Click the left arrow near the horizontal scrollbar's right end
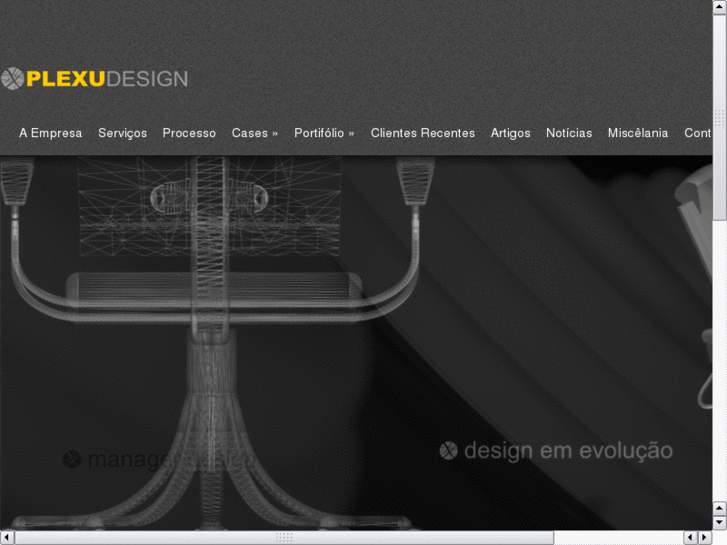Image resolution: width=727 pixels, height=545 pixels. pyautogui.click(x=691, y=538)
